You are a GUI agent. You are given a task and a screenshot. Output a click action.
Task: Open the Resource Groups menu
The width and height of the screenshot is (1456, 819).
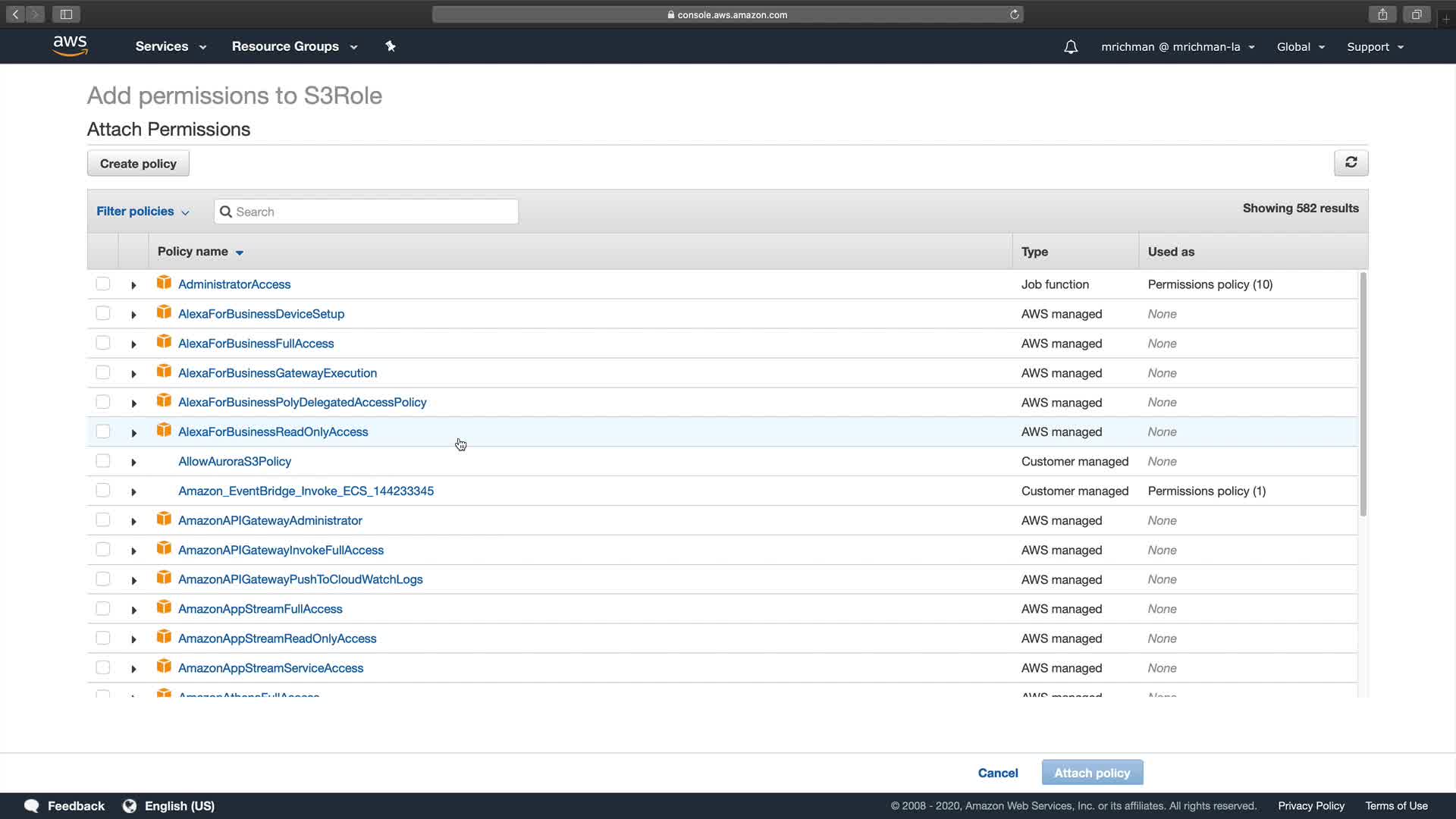[294, 46]
